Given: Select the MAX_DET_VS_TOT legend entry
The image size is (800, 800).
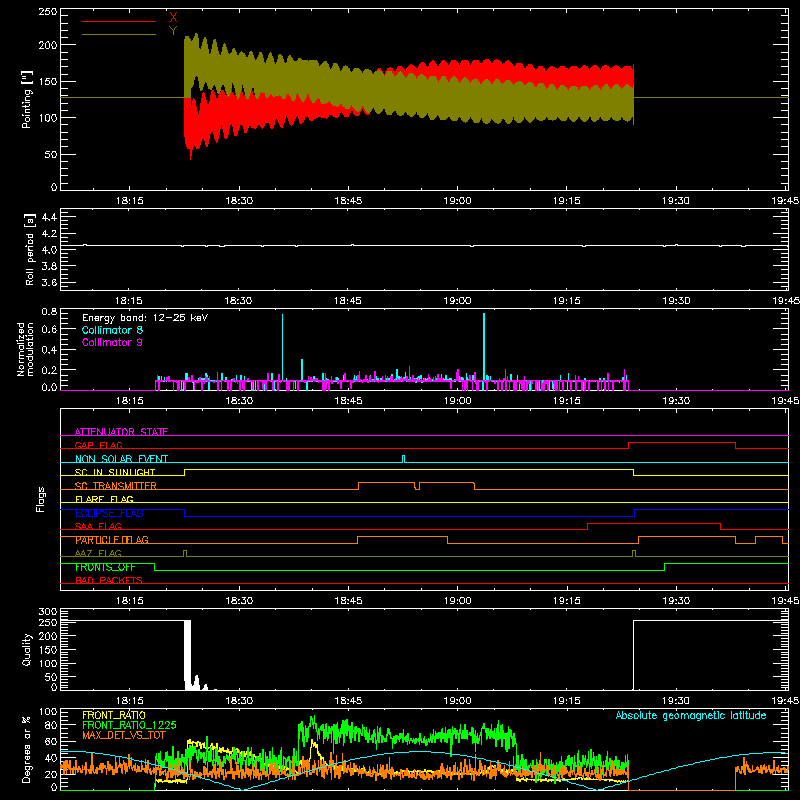Looking at the screenshot, I should pos(124,735).
